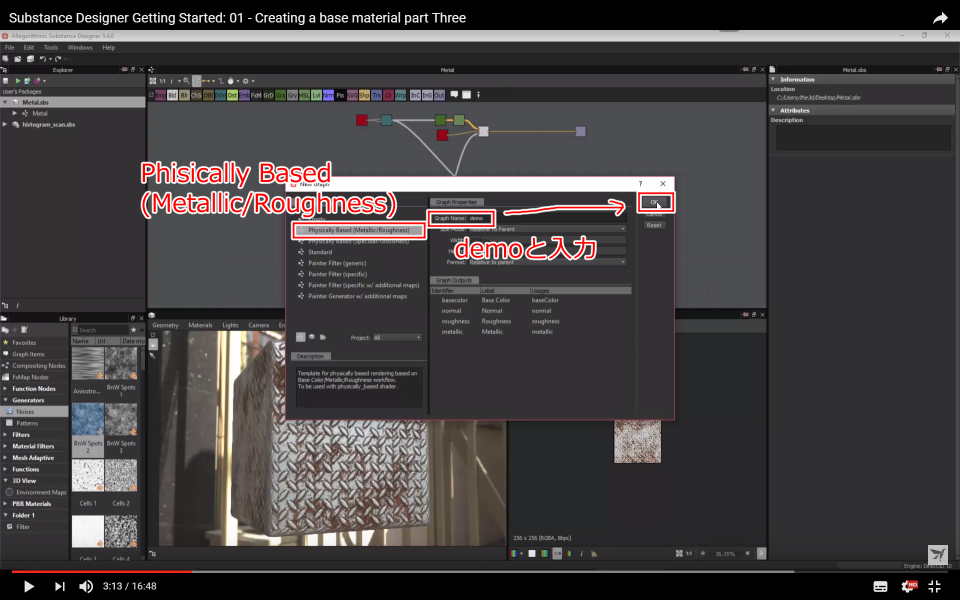Image resolution: width=960 pixels, height=600 pixels.
Task: Select Physically Based (Metallic/Roughness) template
Action: 359,230
